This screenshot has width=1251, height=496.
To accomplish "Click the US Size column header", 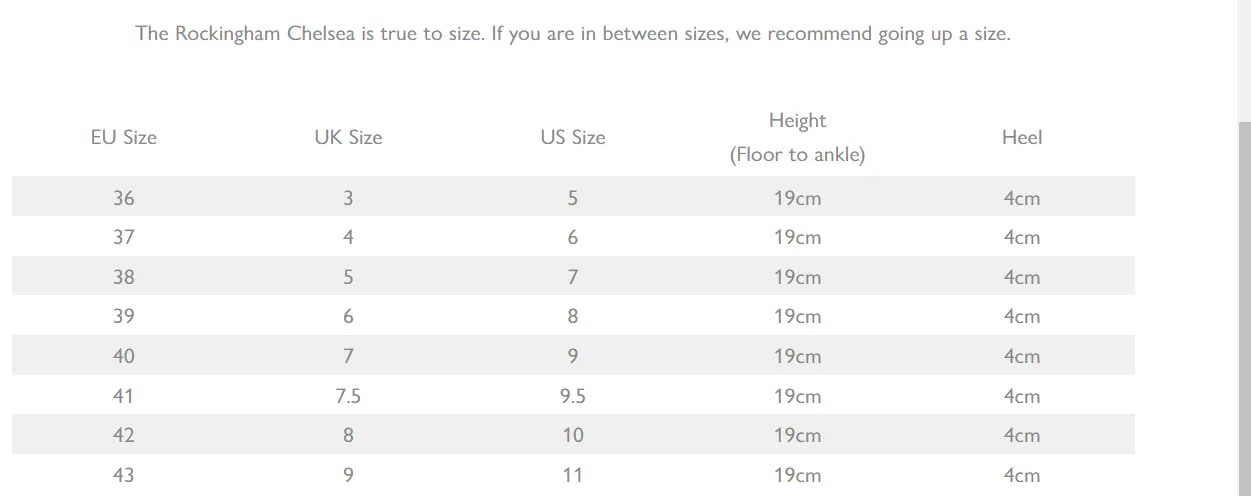I will pyautogui.click(x=573, y=137).
